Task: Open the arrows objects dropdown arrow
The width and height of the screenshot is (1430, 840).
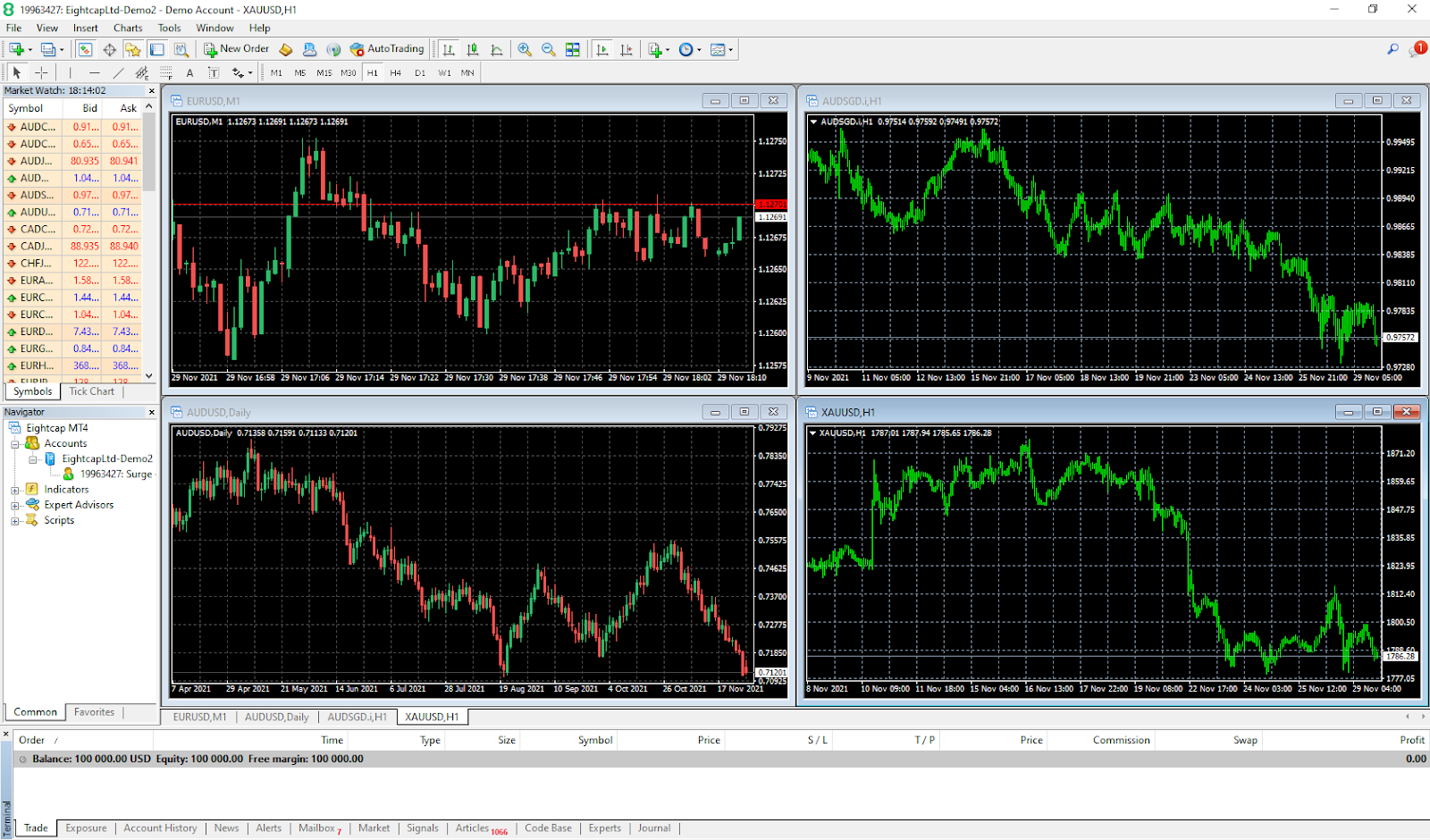Action: click(250, 73)
